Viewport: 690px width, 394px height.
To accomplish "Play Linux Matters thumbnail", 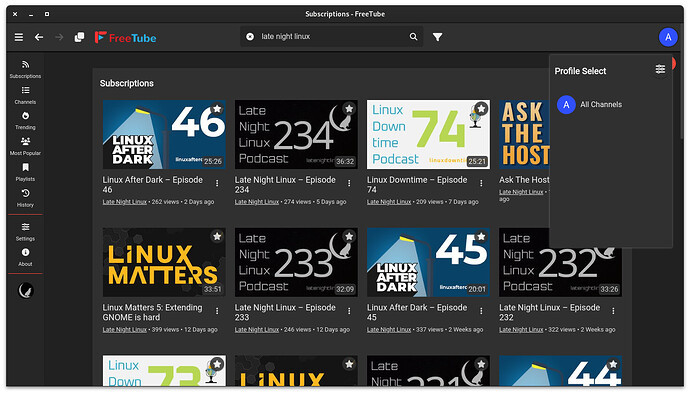I will tap(164, 262).
